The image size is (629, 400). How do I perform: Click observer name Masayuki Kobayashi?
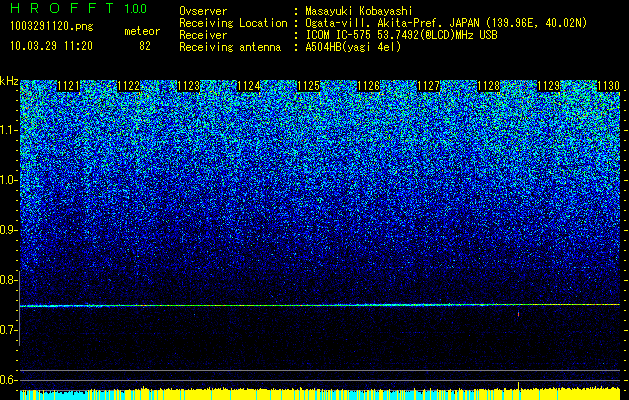click(x=359, y=11)
